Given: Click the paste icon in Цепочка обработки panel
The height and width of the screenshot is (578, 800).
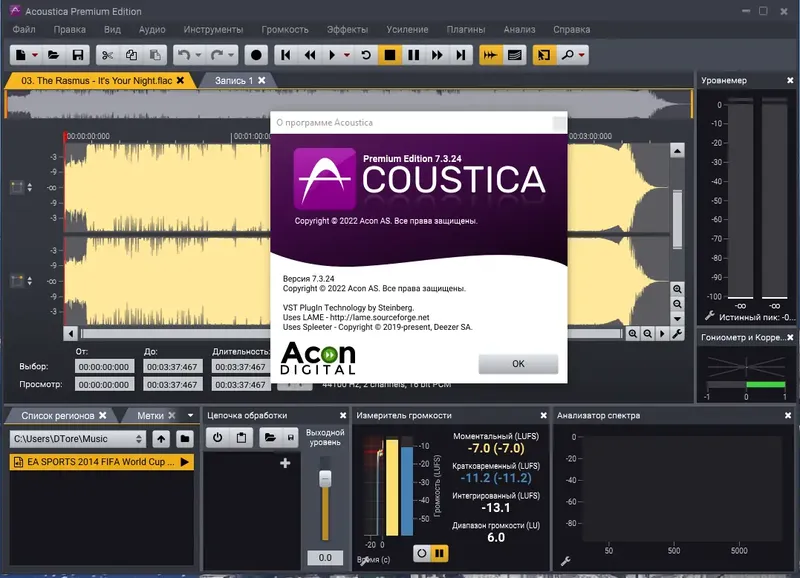Looking at the screenshot, I should [x=241, y=437].
